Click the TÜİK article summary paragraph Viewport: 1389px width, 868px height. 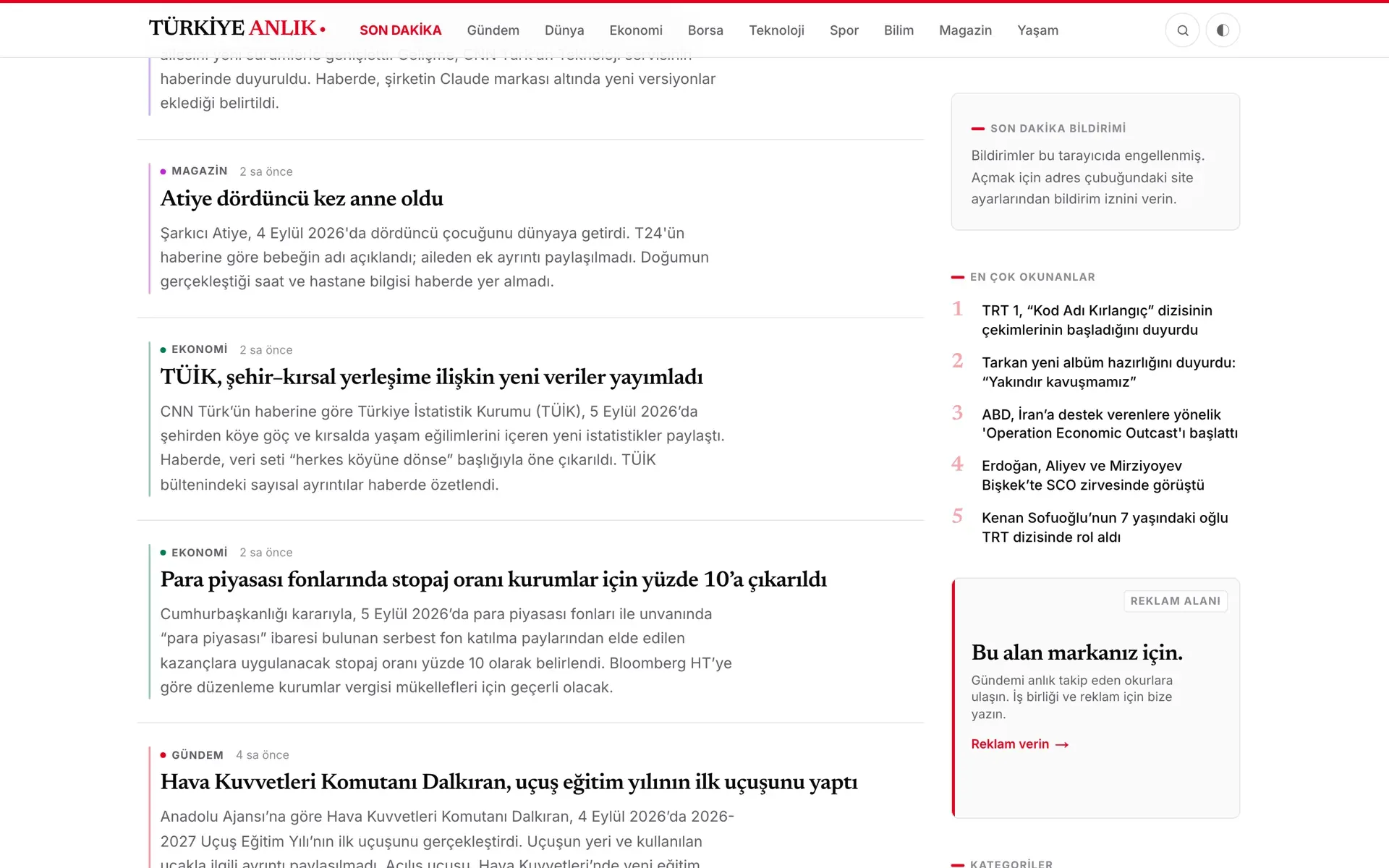pyautogui.click(x=442, y=448)
